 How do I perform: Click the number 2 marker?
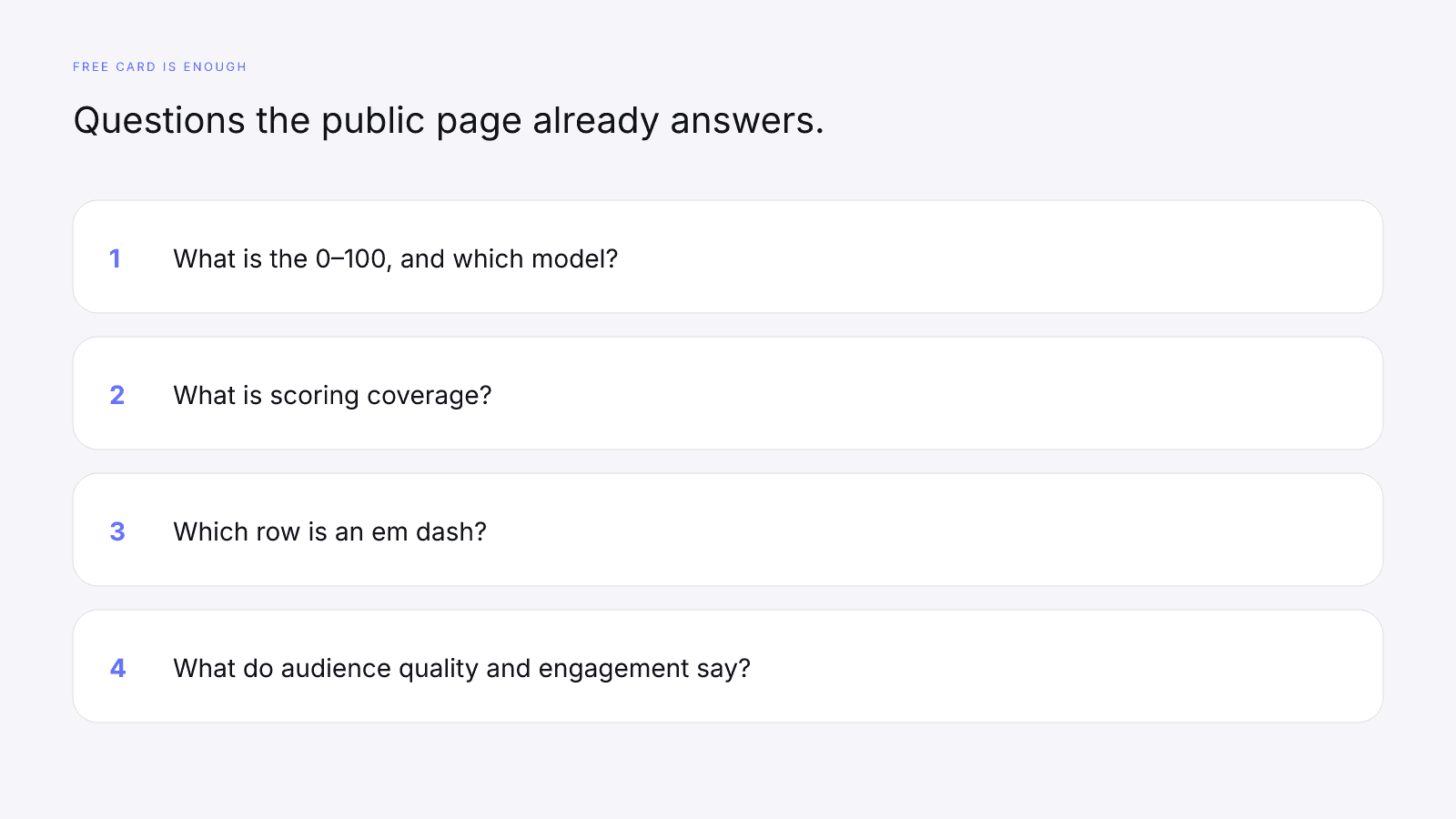click(117, 395)
